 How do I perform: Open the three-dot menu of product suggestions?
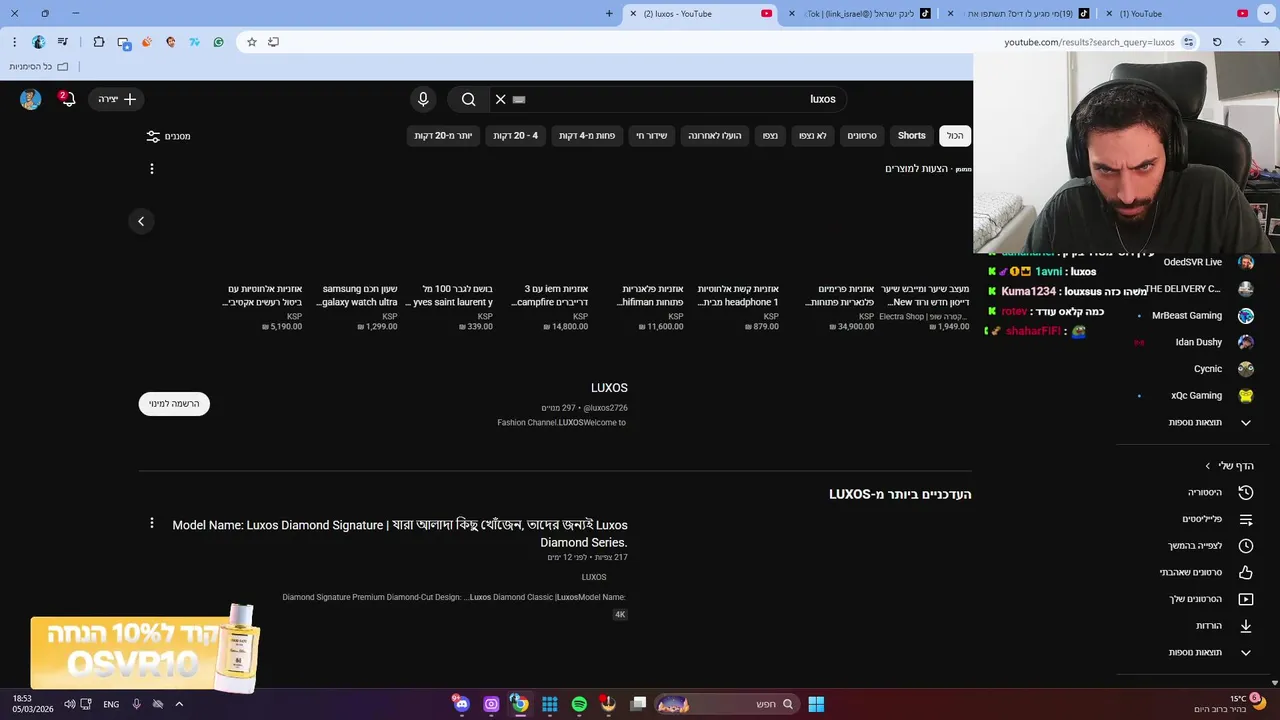coord(151,169)
